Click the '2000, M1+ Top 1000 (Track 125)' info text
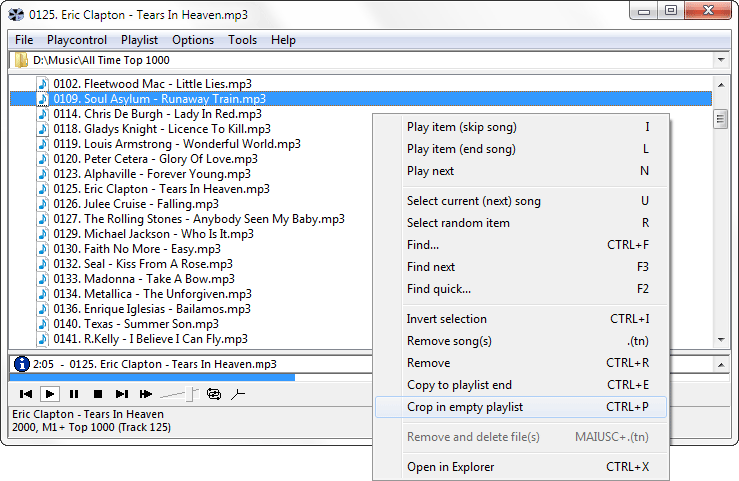Image resolution: width=739 pixels, height=481 pixels. click(x=91, y=427)
